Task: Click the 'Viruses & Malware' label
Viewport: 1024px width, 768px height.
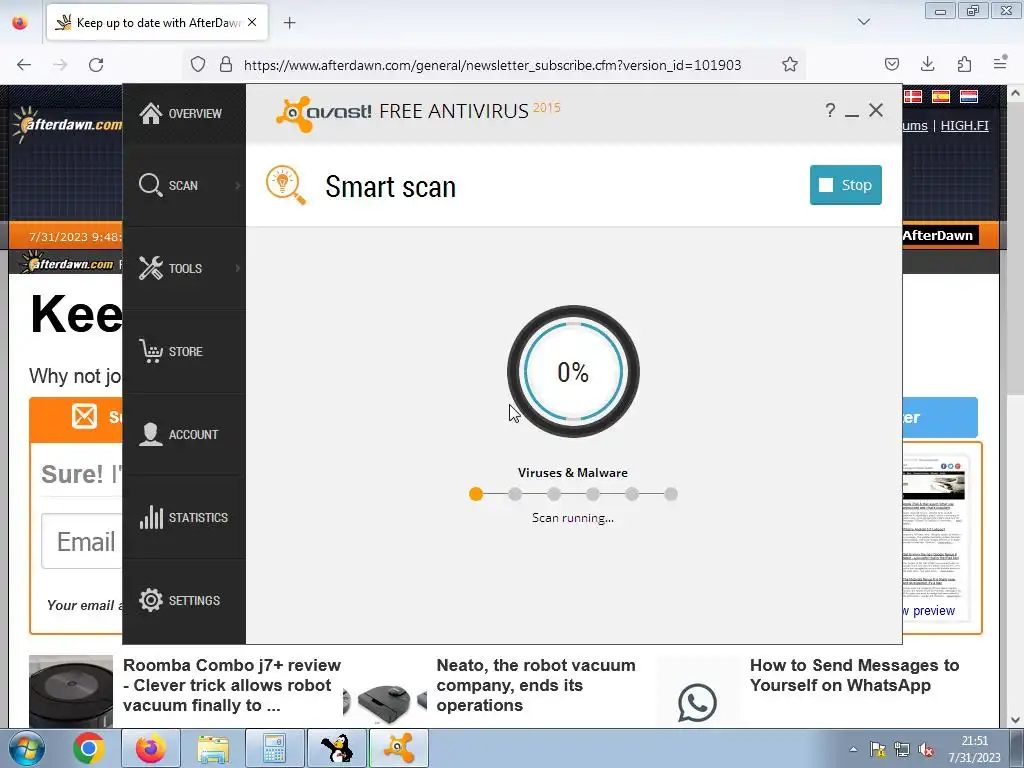Action: [x=573, y=473]
